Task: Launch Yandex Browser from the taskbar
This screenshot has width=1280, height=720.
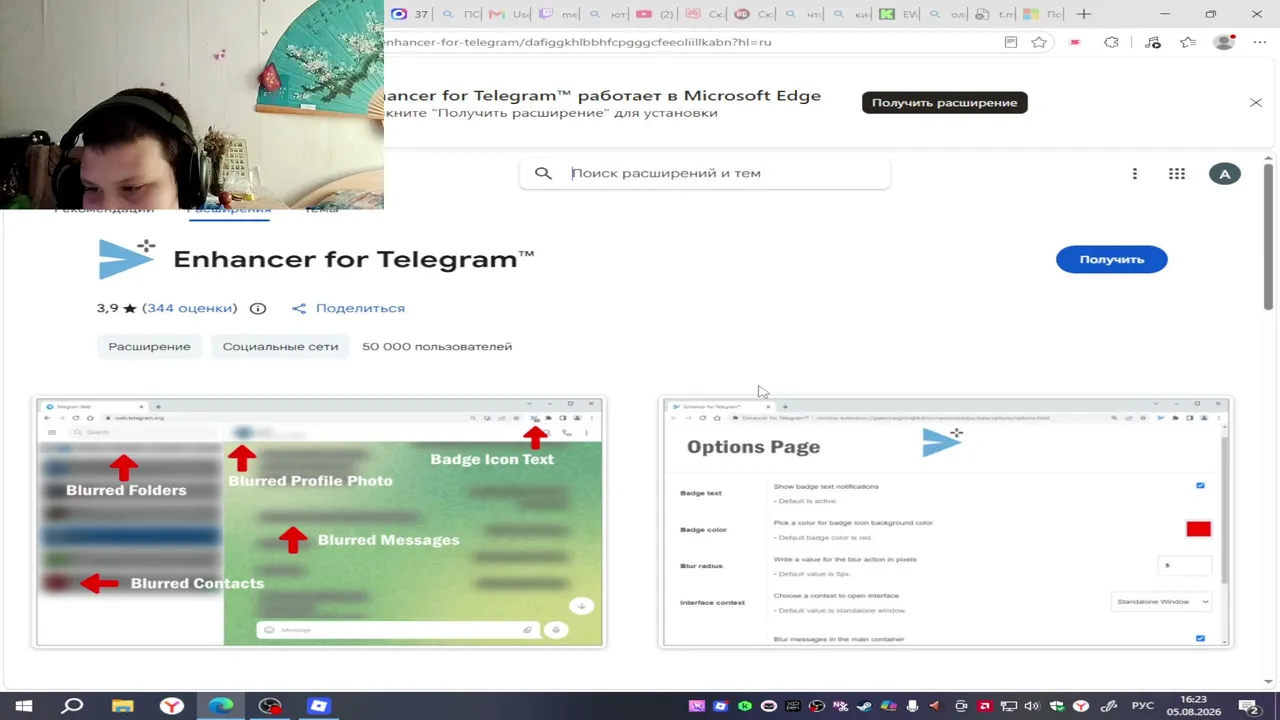Action: [171, 706]
